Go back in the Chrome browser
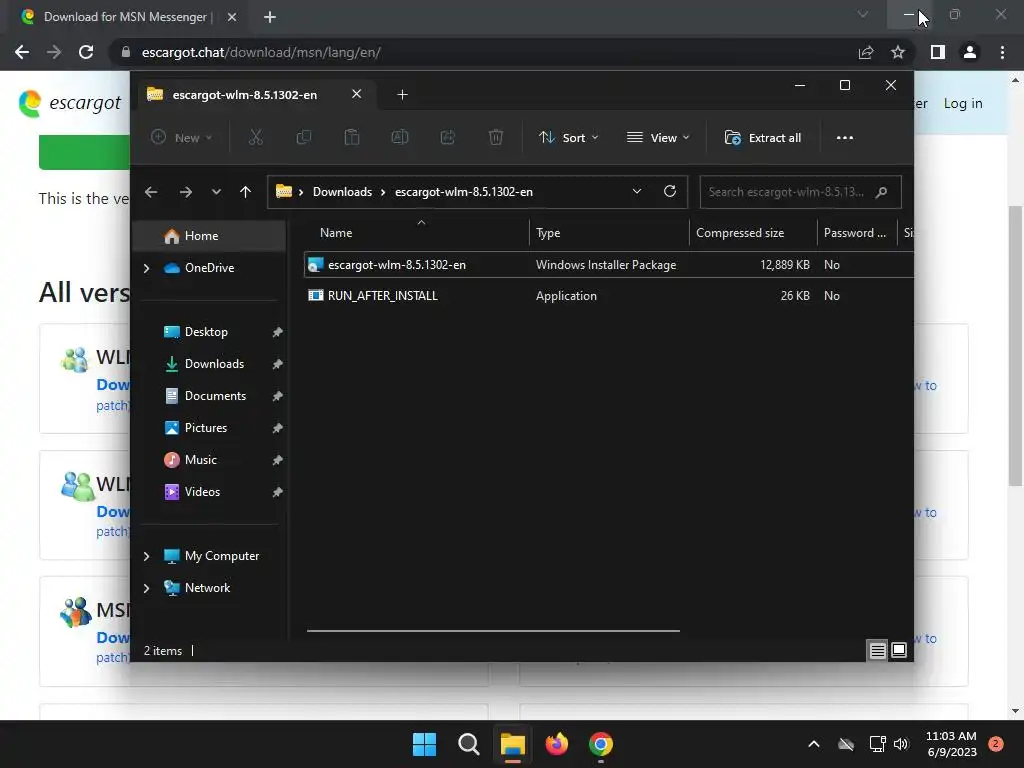 coord(22,52)
